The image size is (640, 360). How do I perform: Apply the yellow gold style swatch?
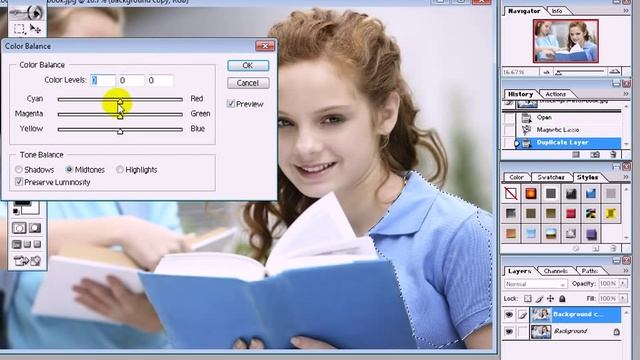(611, 213)
